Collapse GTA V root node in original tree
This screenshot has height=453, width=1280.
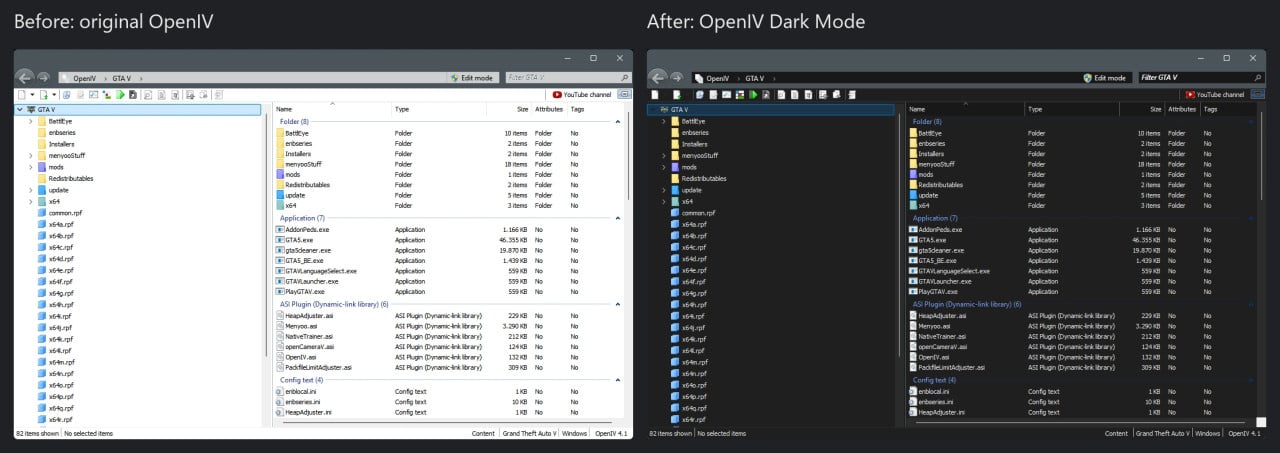(x=20, y=109)
